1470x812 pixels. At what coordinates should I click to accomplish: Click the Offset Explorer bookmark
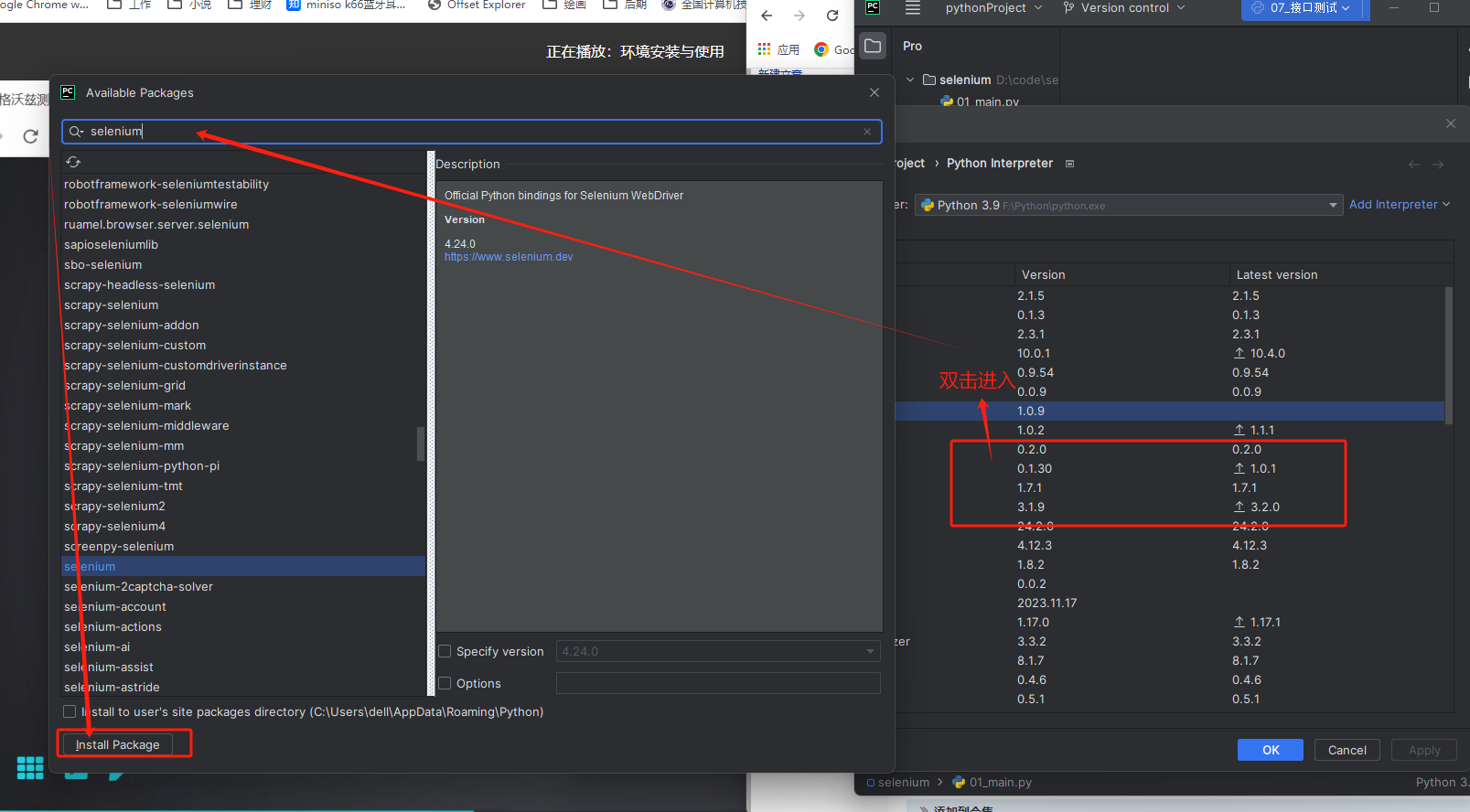tap(477, 5)
